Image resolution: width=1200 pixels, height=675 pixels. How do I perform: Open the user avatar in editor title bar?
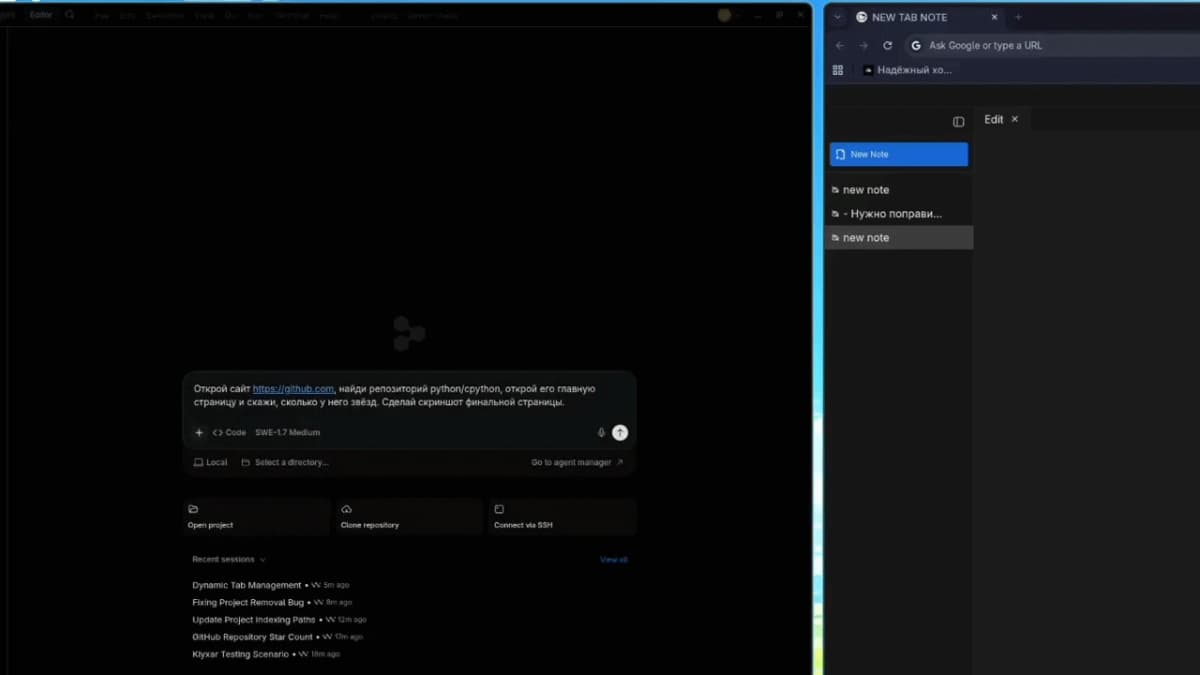pyautogui.click(x=724, y=15)
